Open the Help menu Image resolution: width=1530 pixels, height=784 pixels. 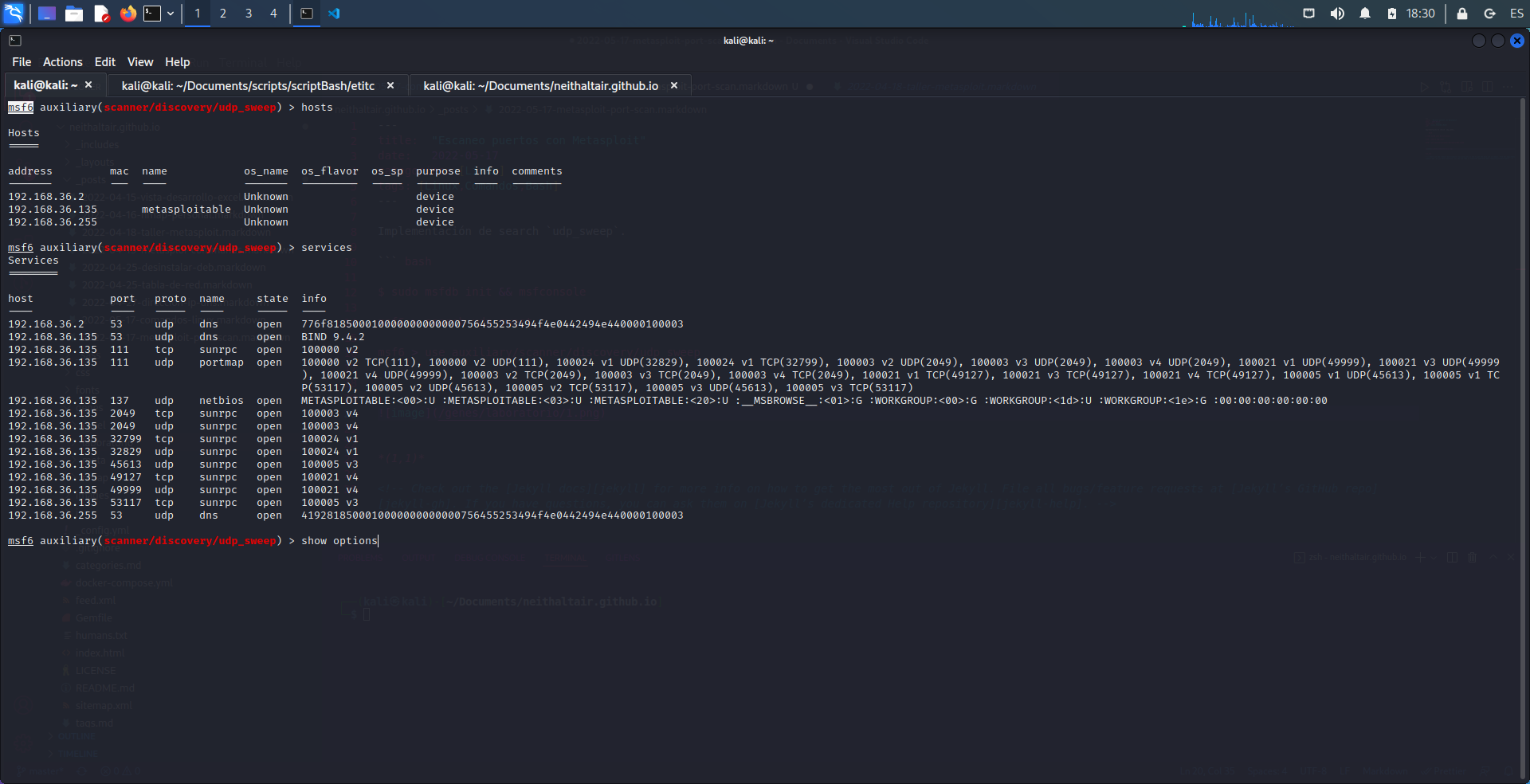point(178,62)
